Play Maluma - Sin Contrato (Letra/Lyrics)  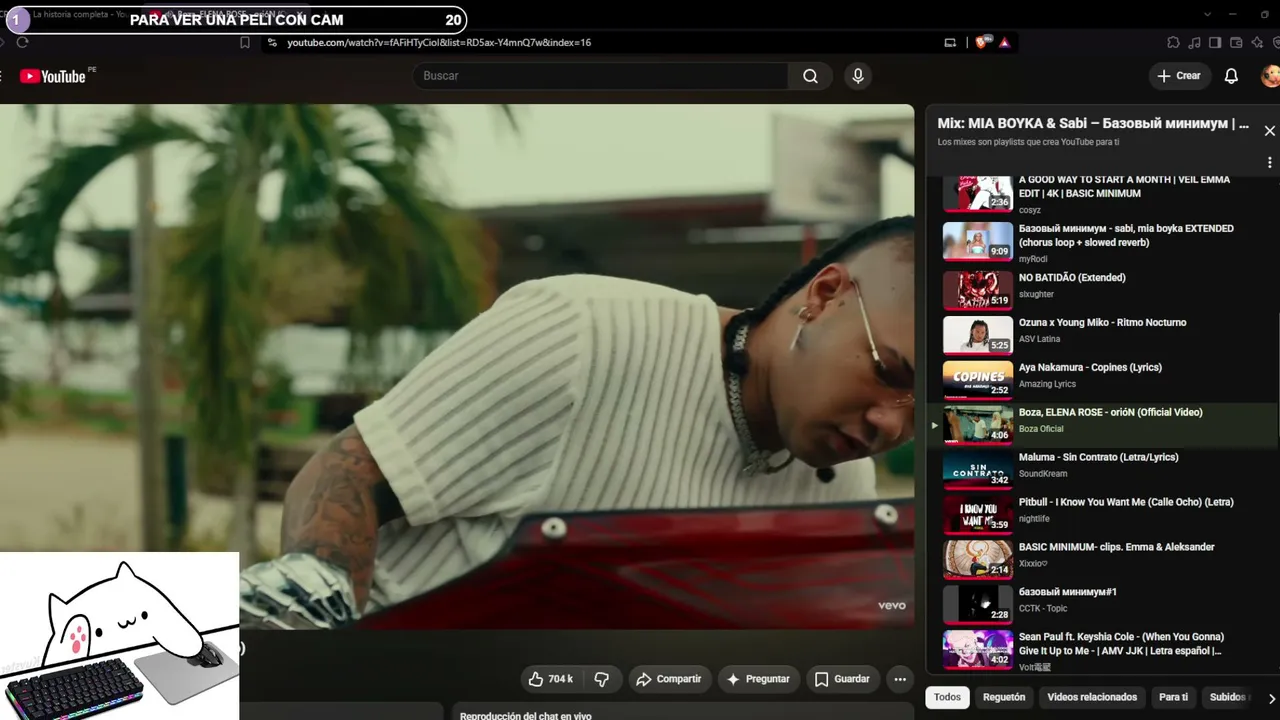1098,457
